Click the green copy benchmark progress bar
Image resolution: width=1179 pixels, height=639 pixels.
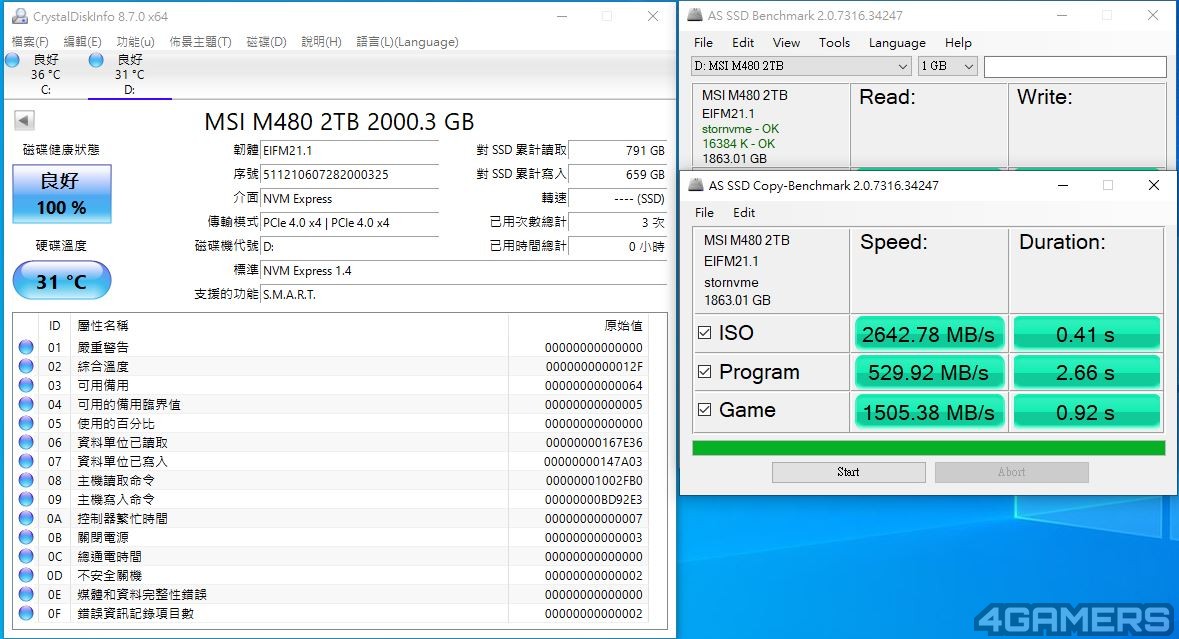pyautogui.click(x=929, y=448)
